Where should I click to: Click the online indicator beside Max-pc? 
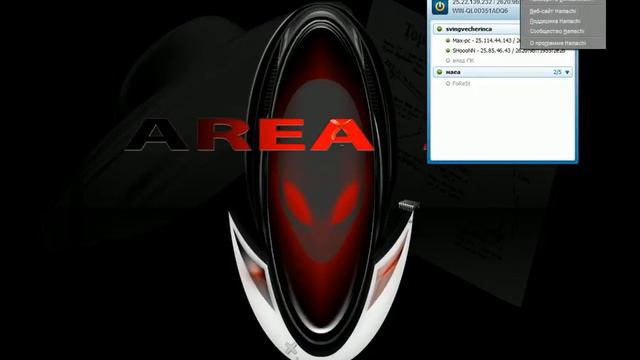point(448,40)
